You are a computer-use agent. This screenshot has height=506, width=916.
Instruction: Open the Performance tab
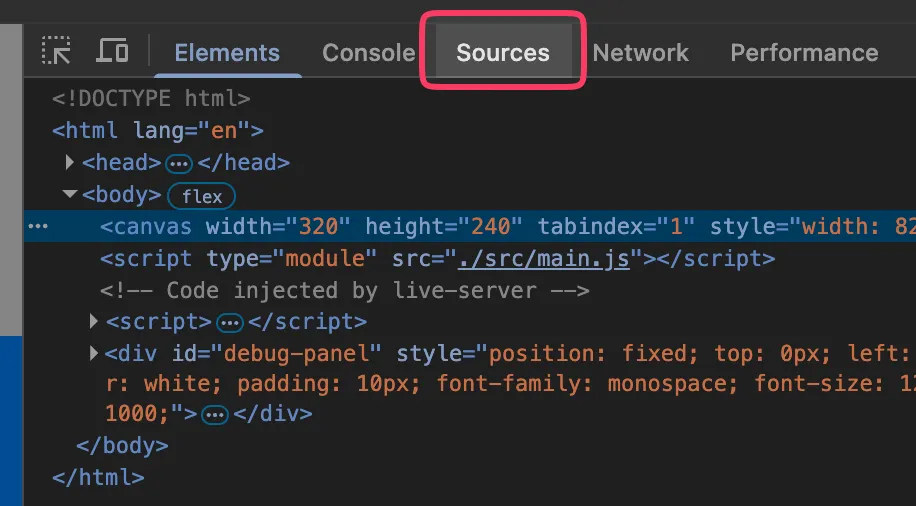pyautogui.click(x=804, y=53)
